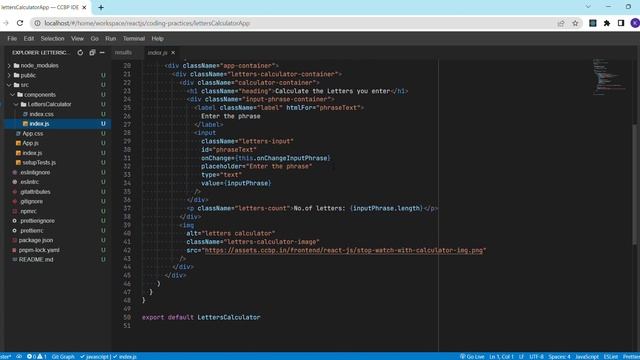Open the File menu

tap(12, 38)
